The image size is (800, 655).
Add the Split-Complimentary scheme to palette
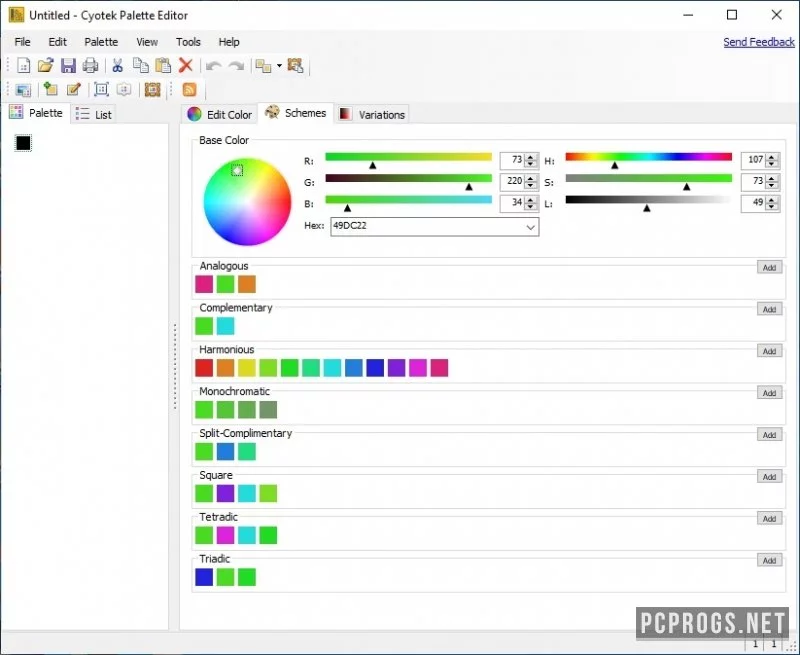(x=769, y=435)
